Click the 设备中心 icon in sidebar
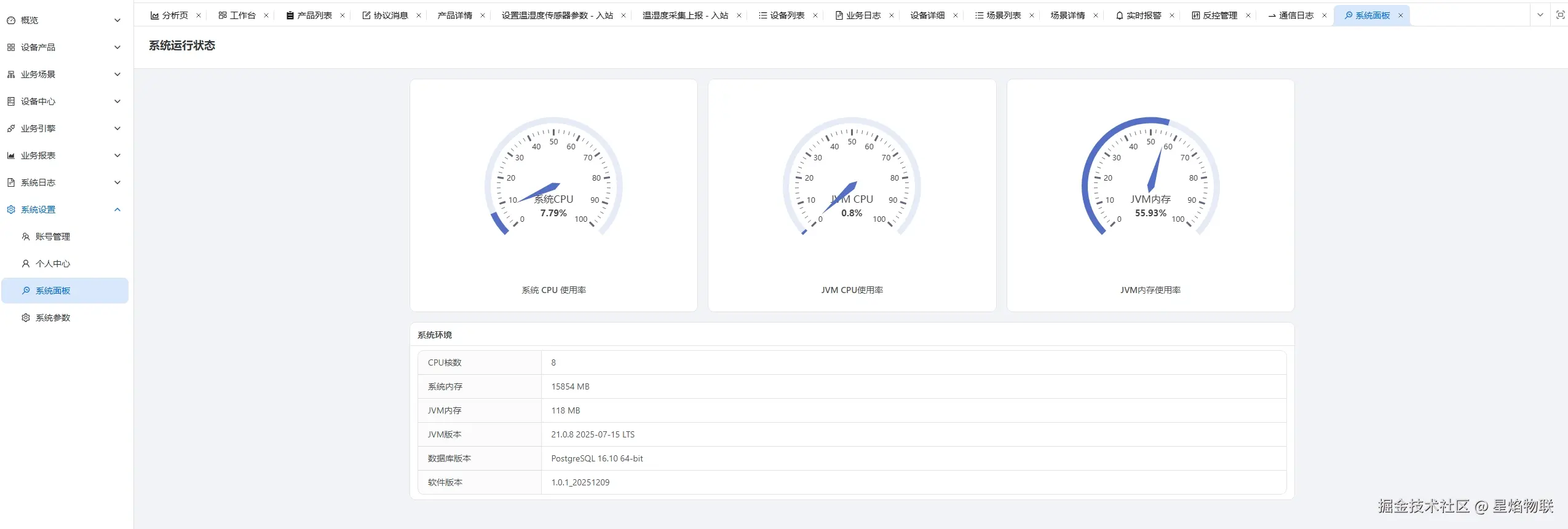This screenshot has width=1568, height=529. (x=11, y=101)
